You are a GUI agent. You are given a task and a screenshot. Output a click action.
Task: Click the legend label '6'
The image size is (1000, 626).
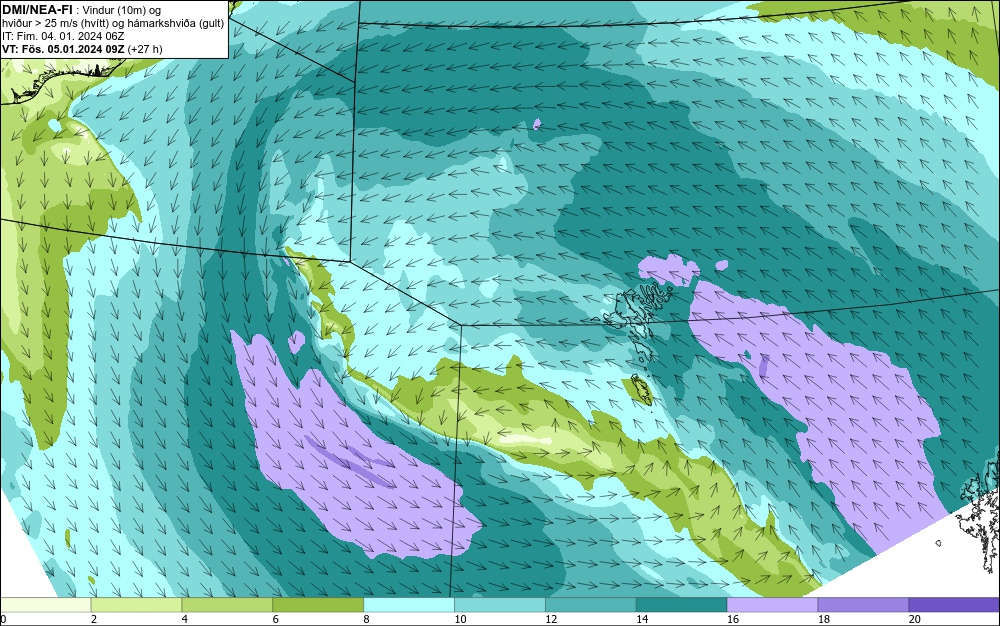(x=276, y=619)
